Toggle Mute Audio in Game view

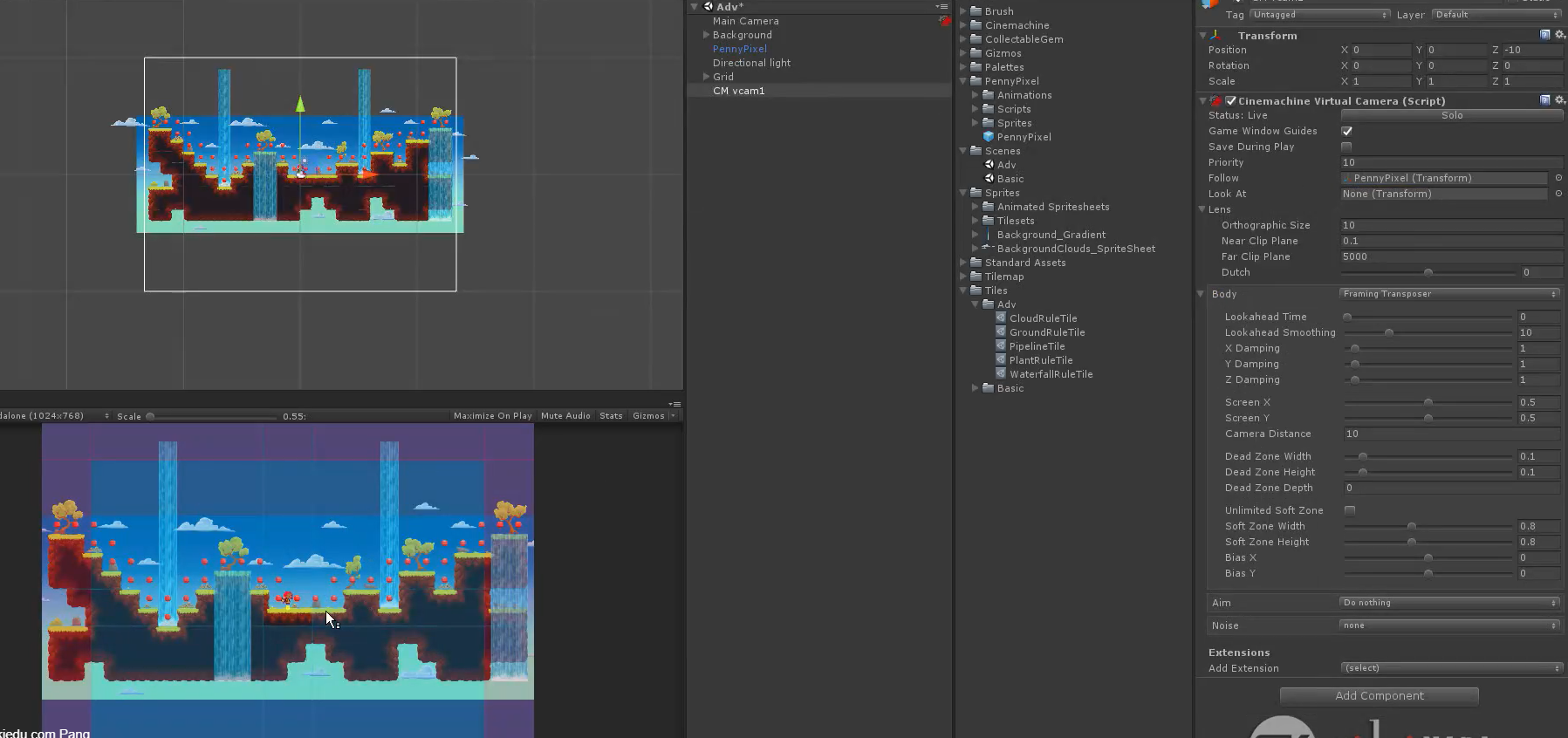click(x=565, y=416)
